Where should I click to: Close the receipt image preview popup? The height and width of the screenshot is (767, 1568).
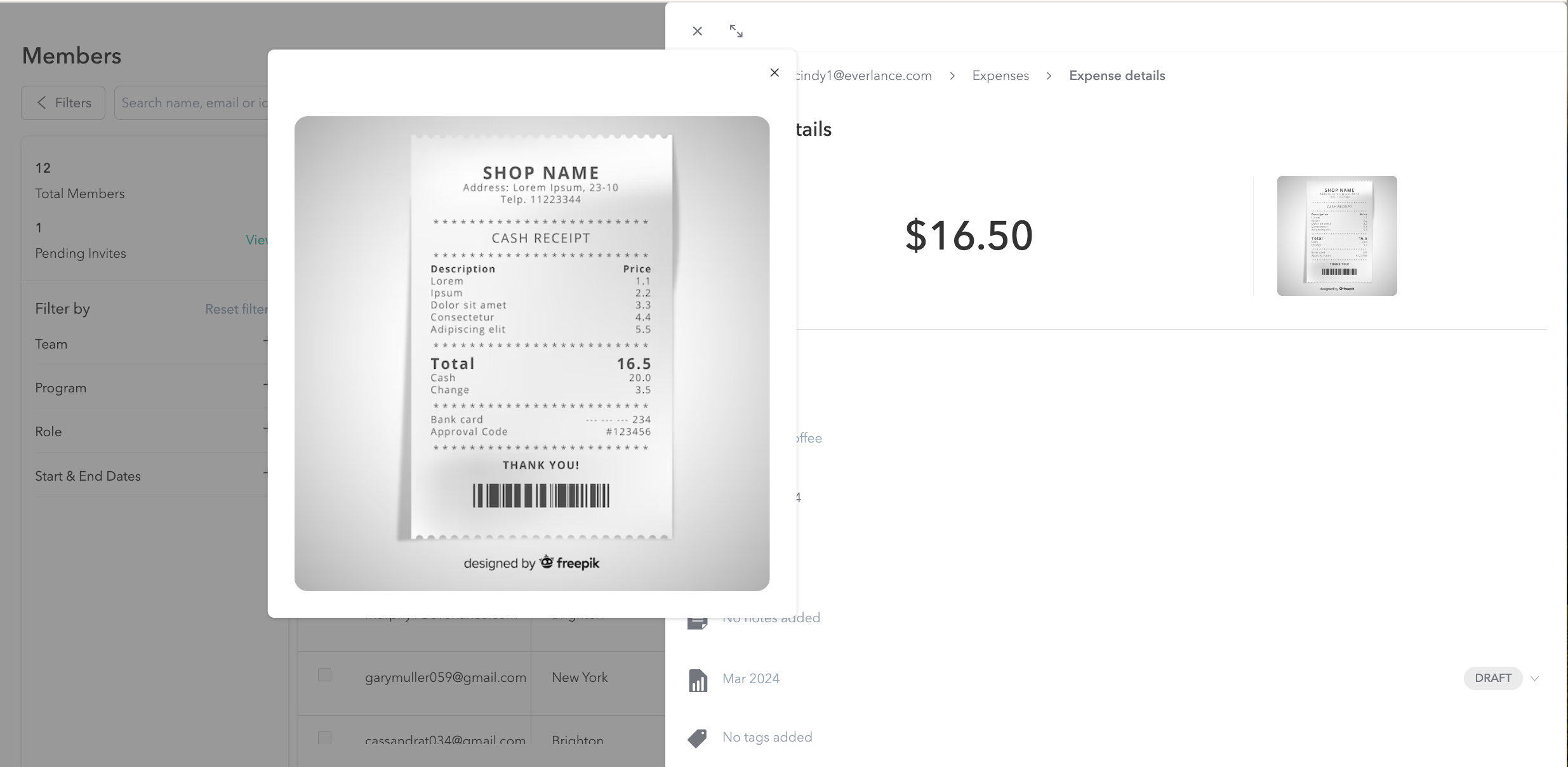(774, 73)
